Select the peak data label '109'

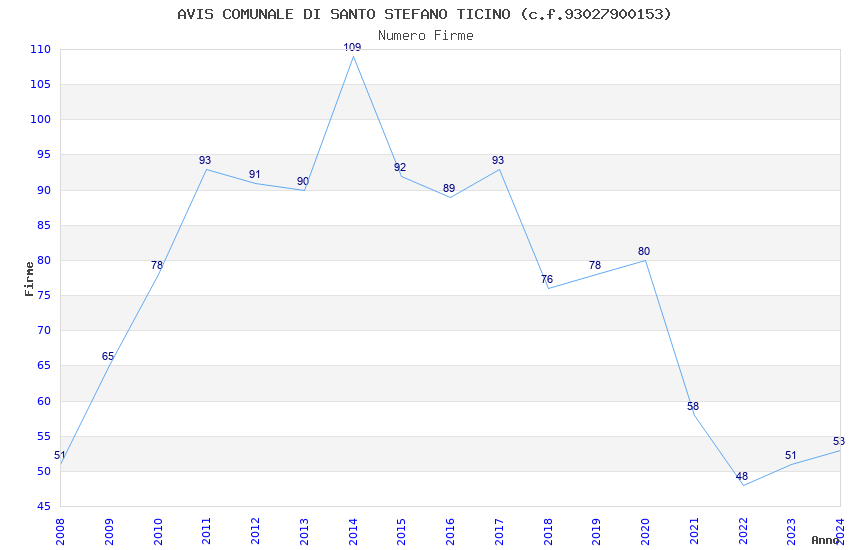352,47
